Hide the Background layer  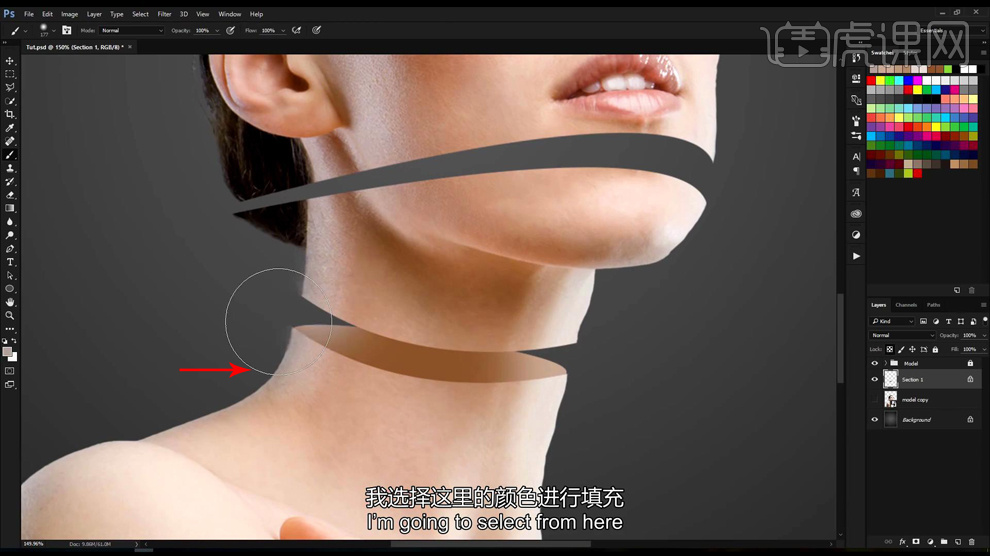(x=874, y=420)
